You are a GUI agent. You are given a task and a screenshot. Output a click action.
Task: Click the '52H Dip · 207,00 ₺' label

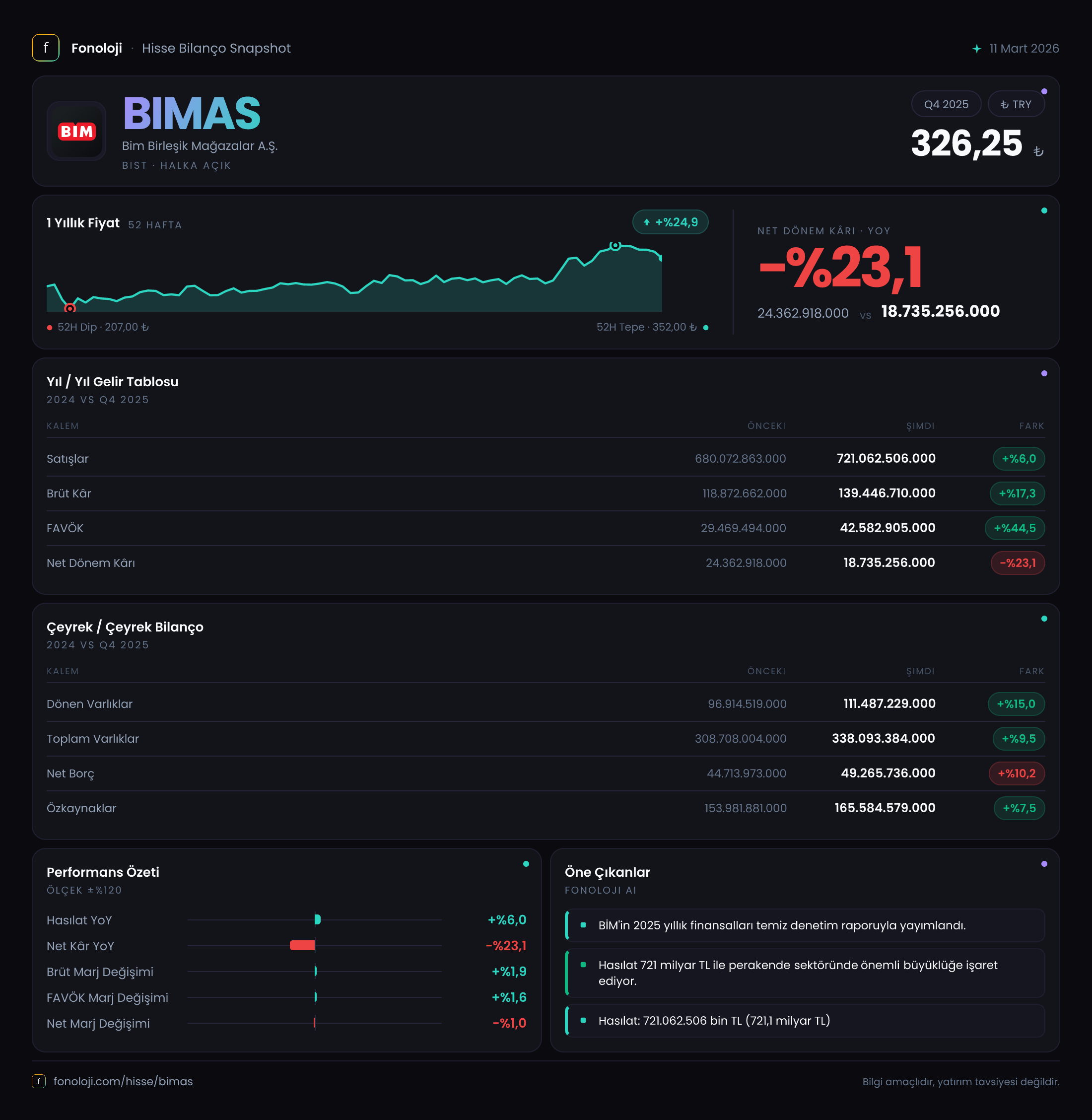(x=103, y=327)
